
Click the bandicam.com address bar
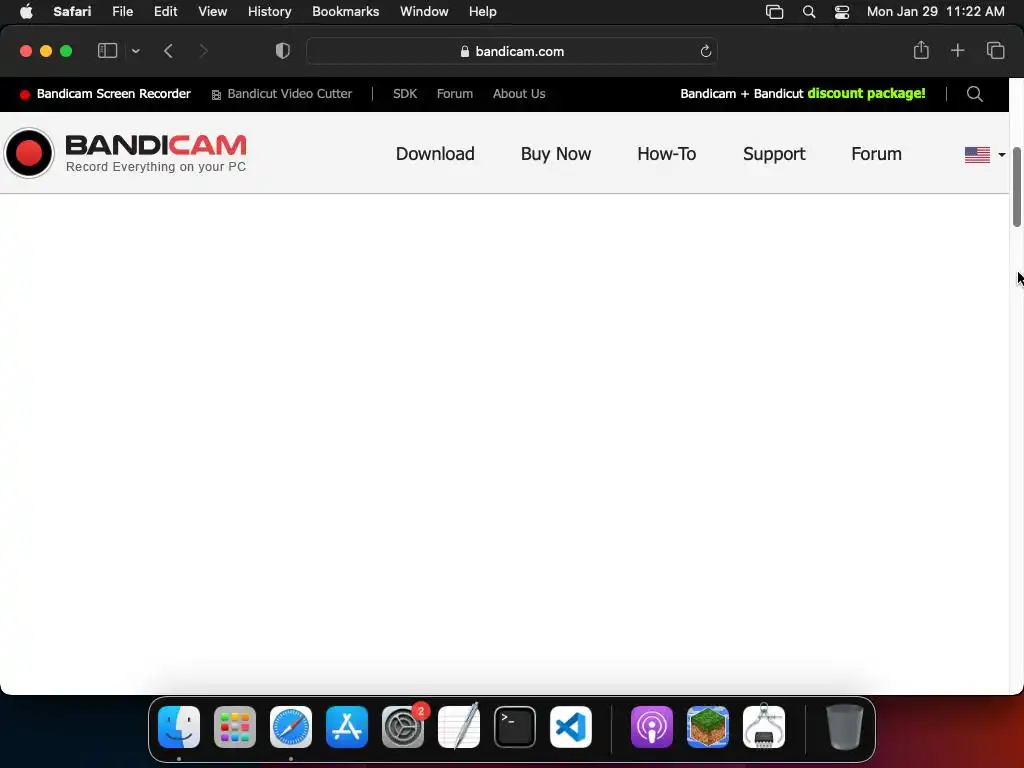(x=511, y=51)
